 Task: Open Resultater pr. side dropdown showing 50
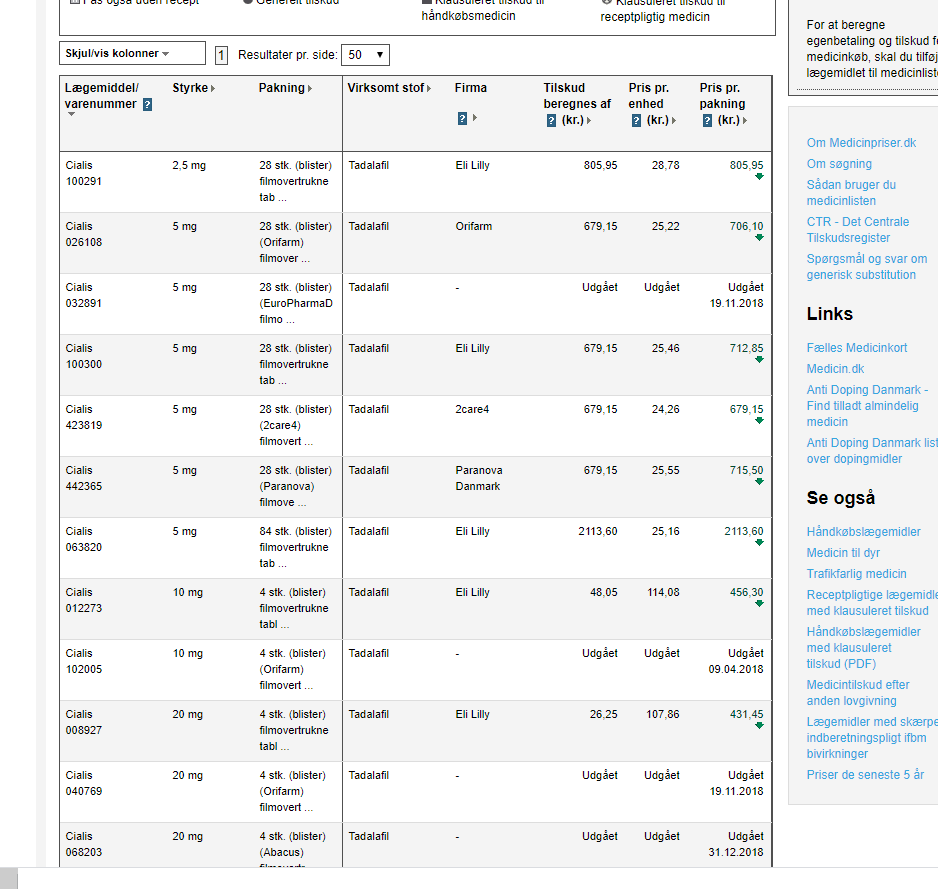(x=365, y=55)
